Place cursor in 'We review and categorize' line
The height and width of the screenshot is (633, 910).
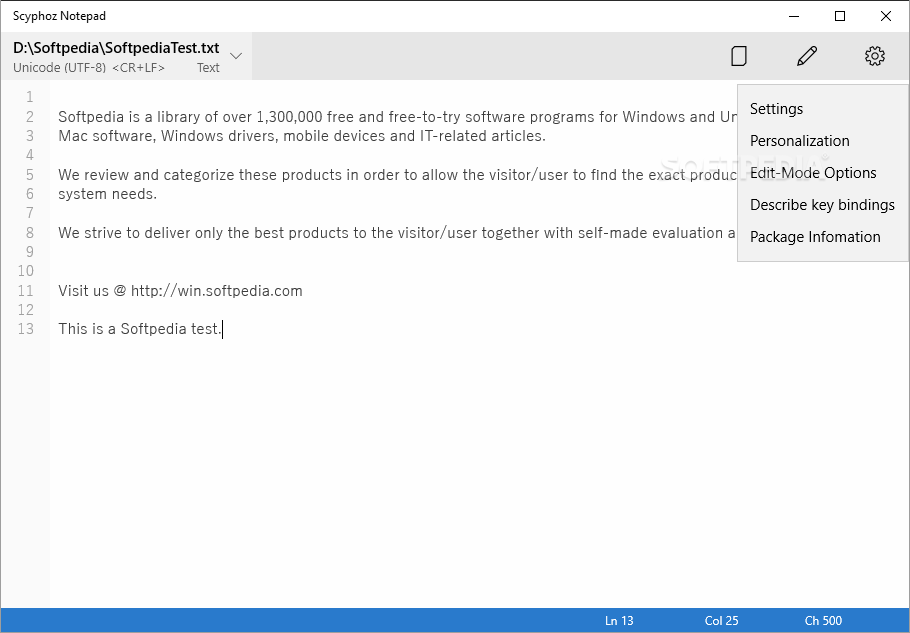[x=398, y=175]
